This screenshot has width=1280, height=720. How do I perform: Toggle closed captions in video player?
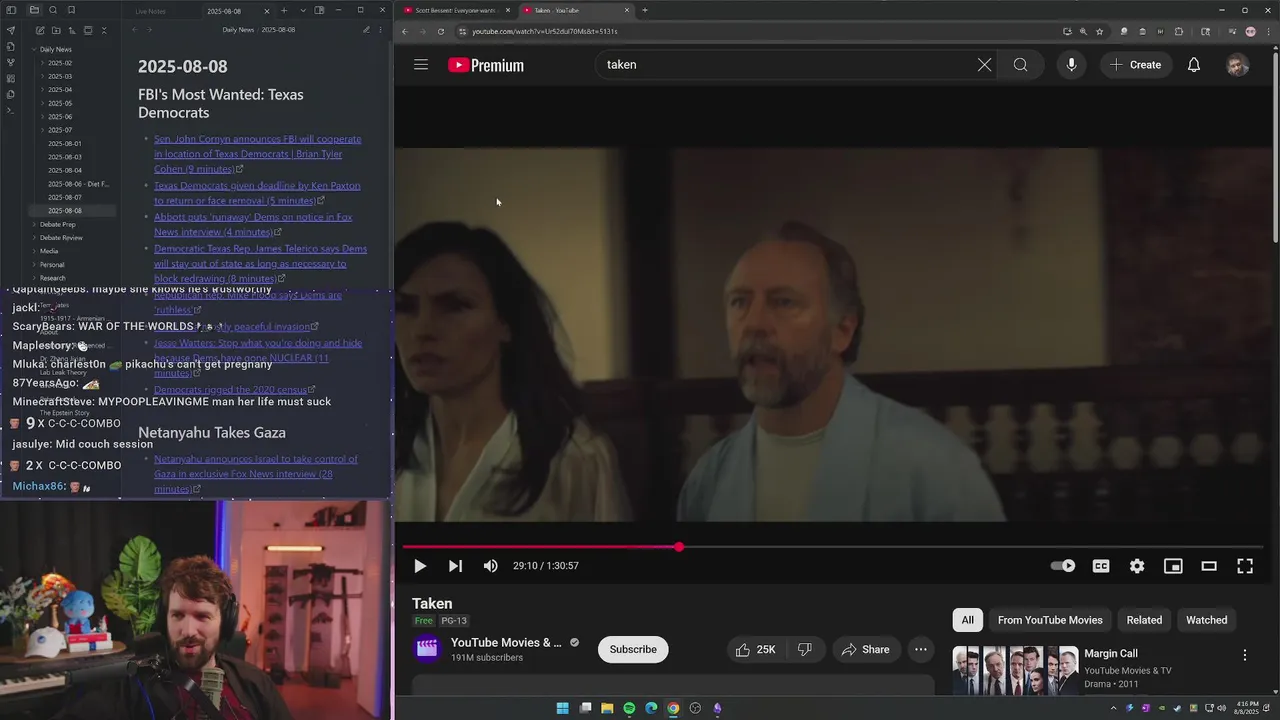coord(1101,566)
